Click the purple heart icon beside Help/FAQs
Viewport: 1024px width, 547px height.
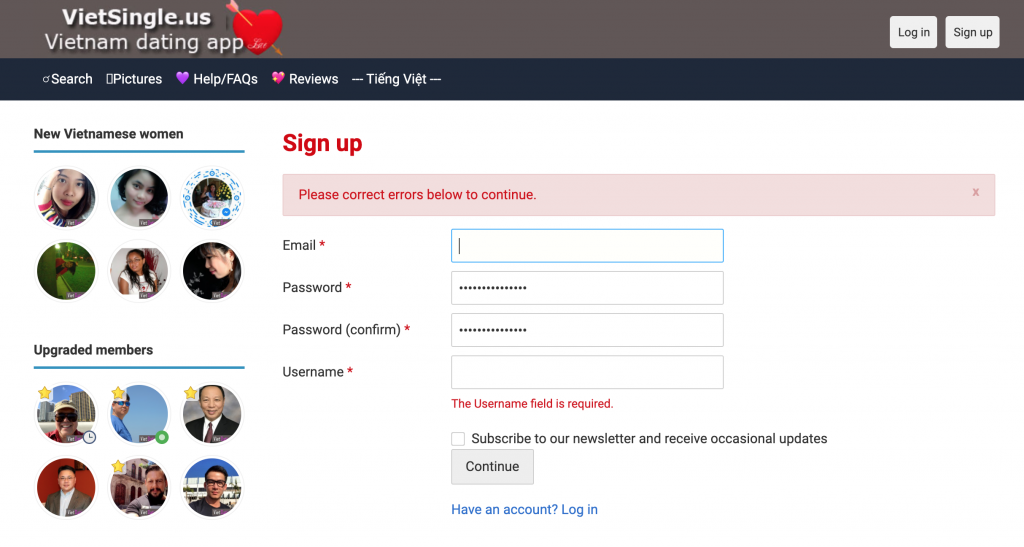(x=183, y=78)
